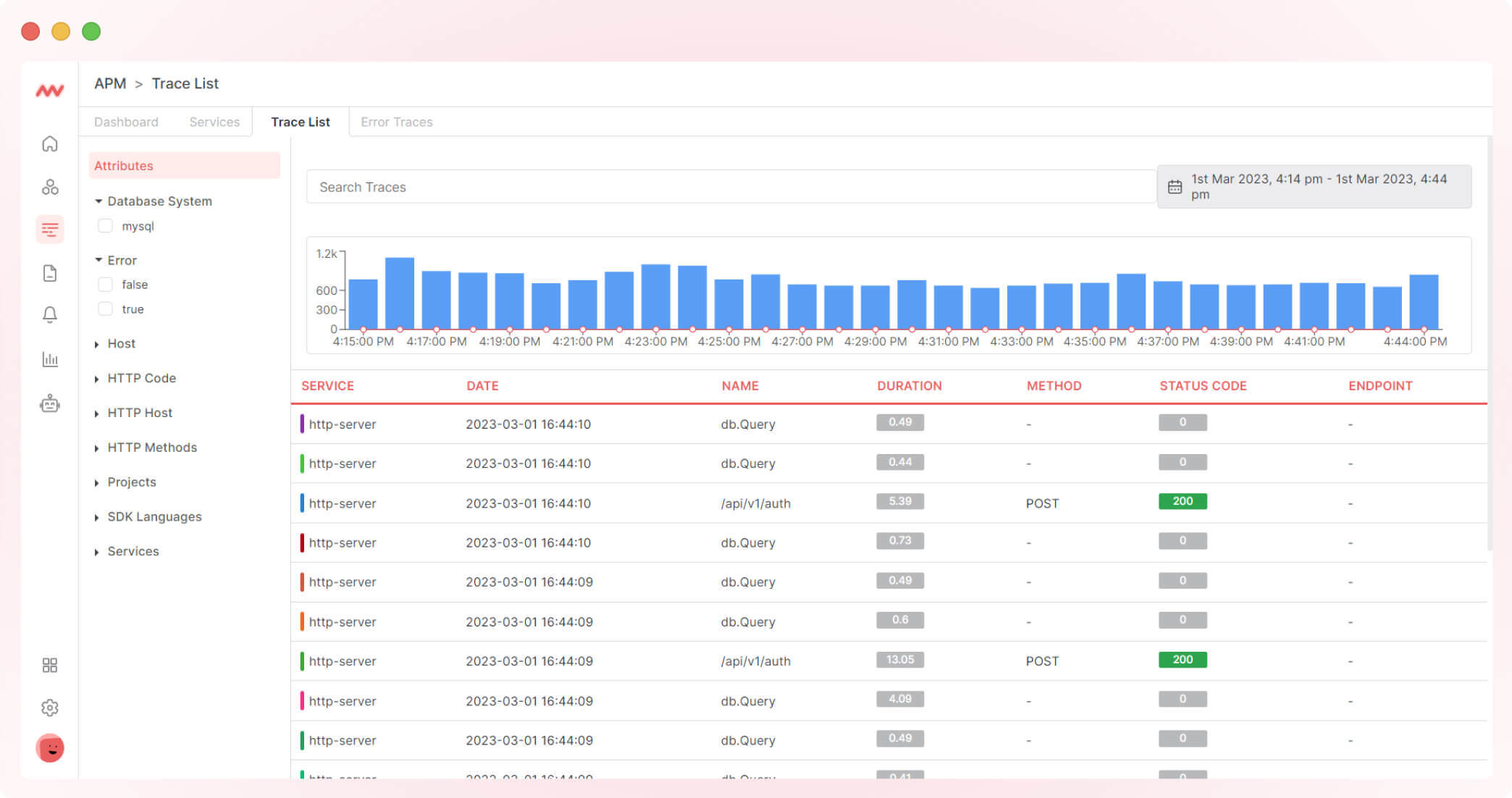Open the date range picker
The height and width of the screenshot is (798, 1512).
(x=1314, y=187)
